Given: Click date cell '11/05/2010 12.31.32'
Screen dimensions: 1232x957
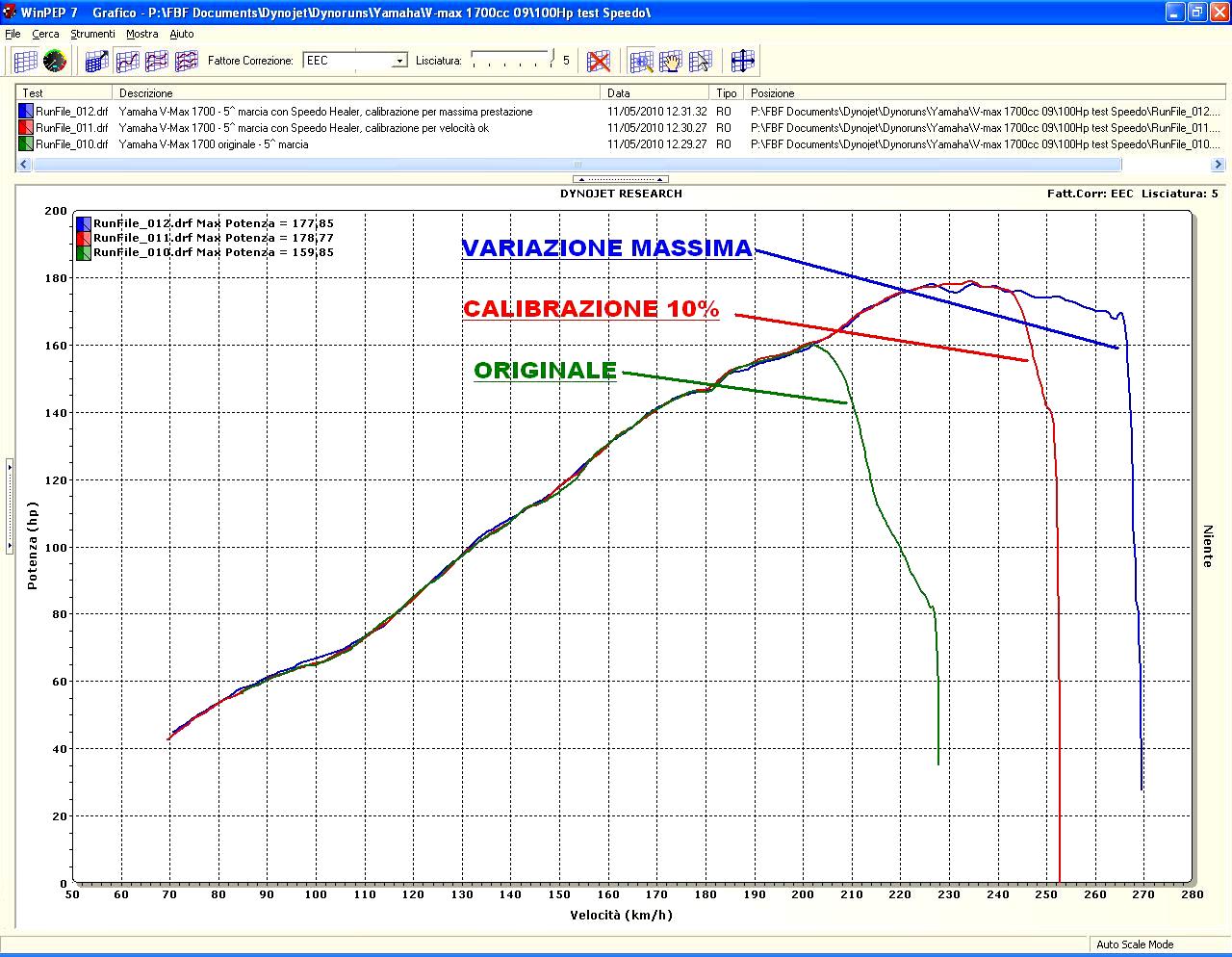Looking at the screenshot, I should click(x=657, y=112).
